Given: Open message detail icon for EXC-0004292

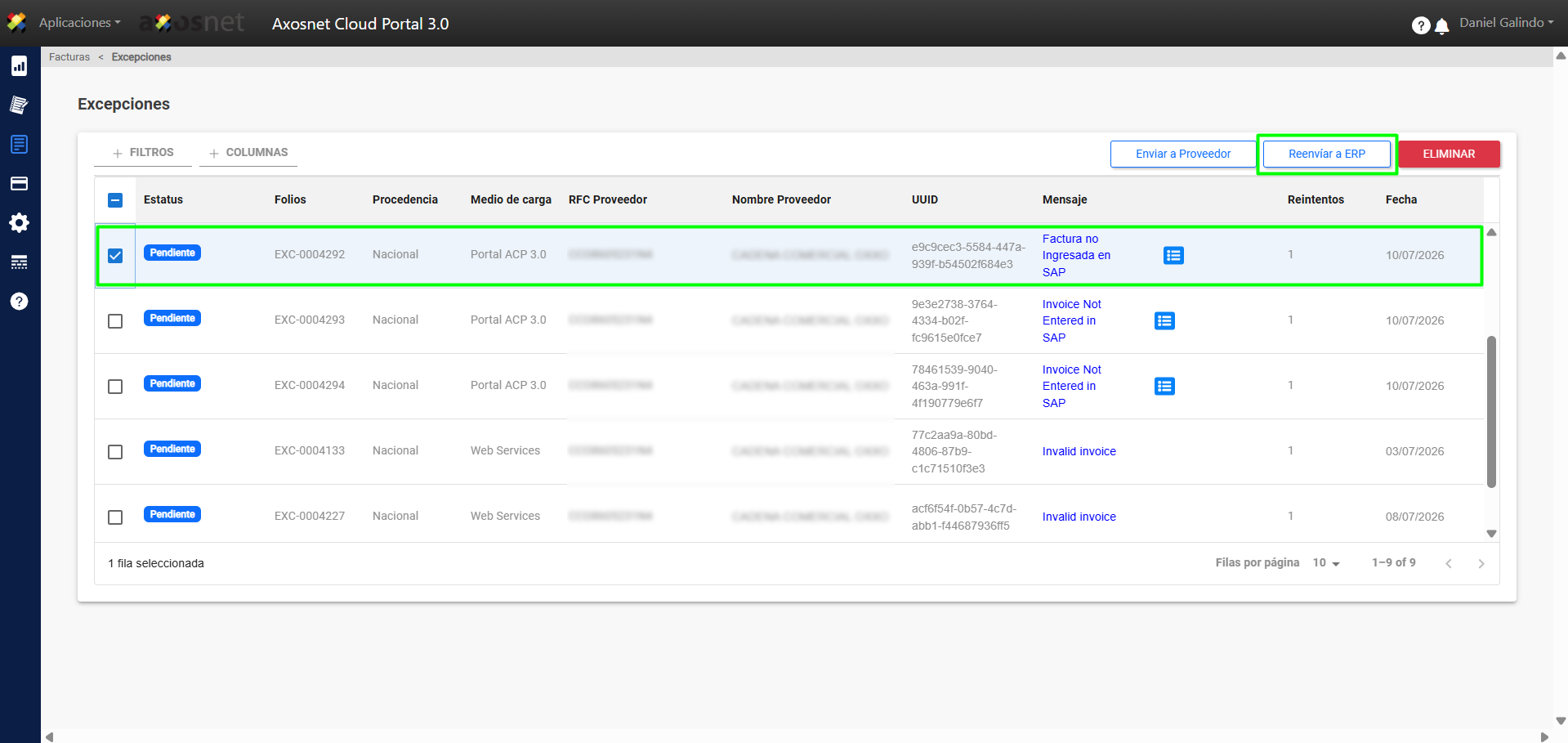Looking at the screenshot, I should pyautogui.click(x=1173, y=256).
